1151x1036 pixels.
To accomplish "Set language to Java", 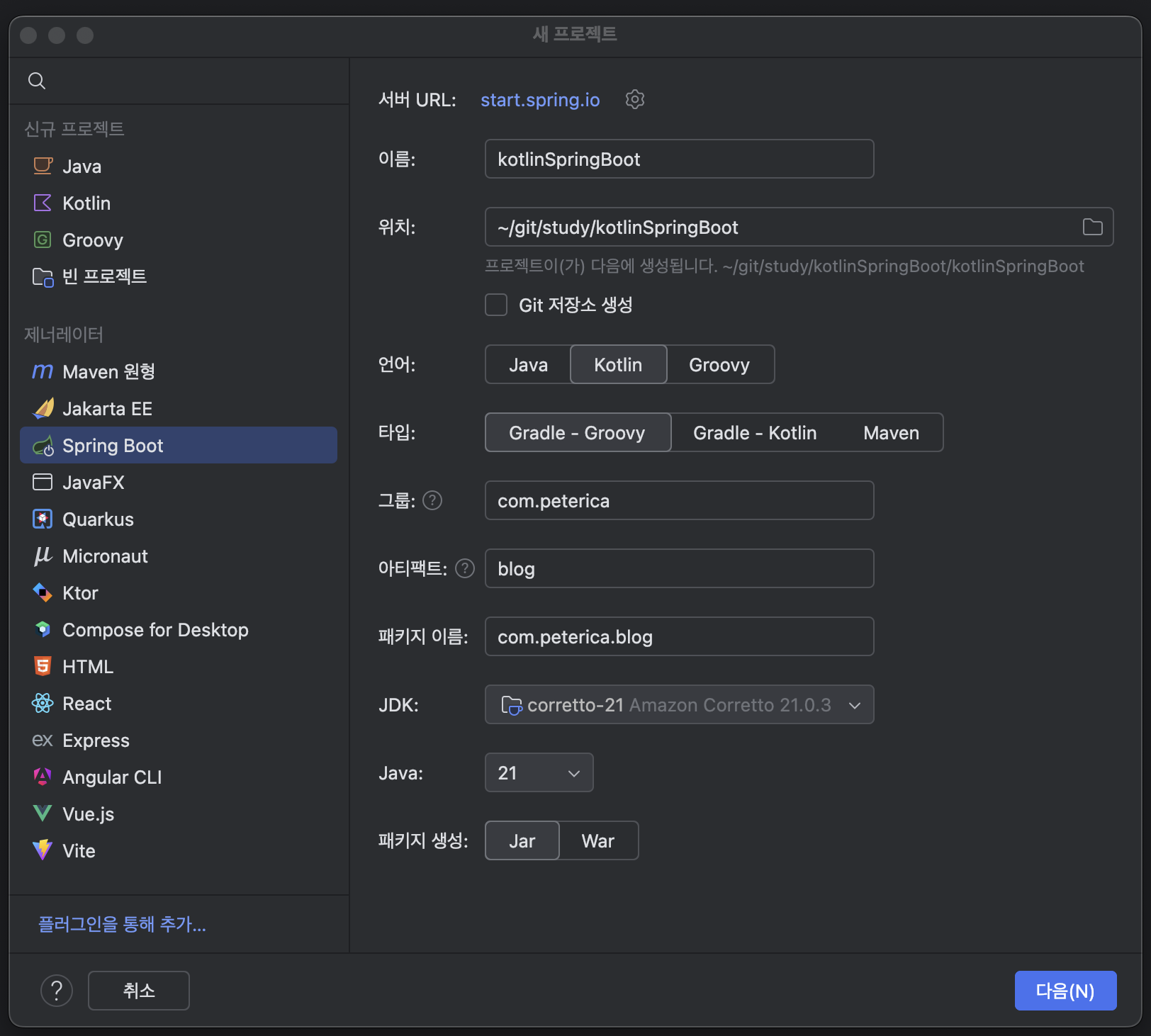I will tap(528, 364).
